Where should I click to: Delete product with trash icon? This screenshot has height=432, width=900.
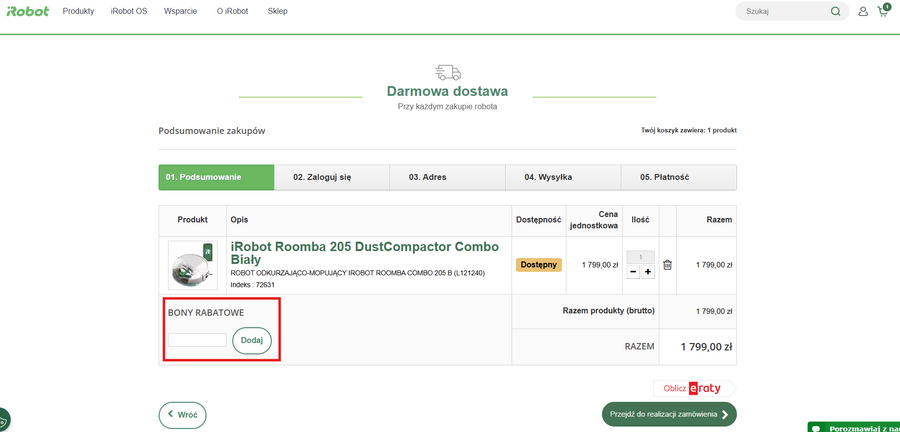pos(668,265)
